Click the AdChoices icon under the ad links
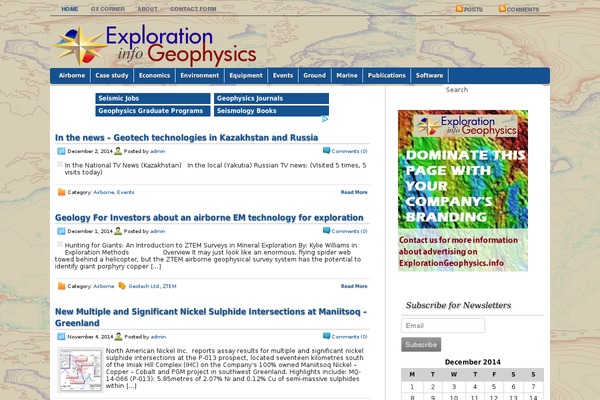Image resolution: width=600 pixels, height=400 pixels. [325, 119]
